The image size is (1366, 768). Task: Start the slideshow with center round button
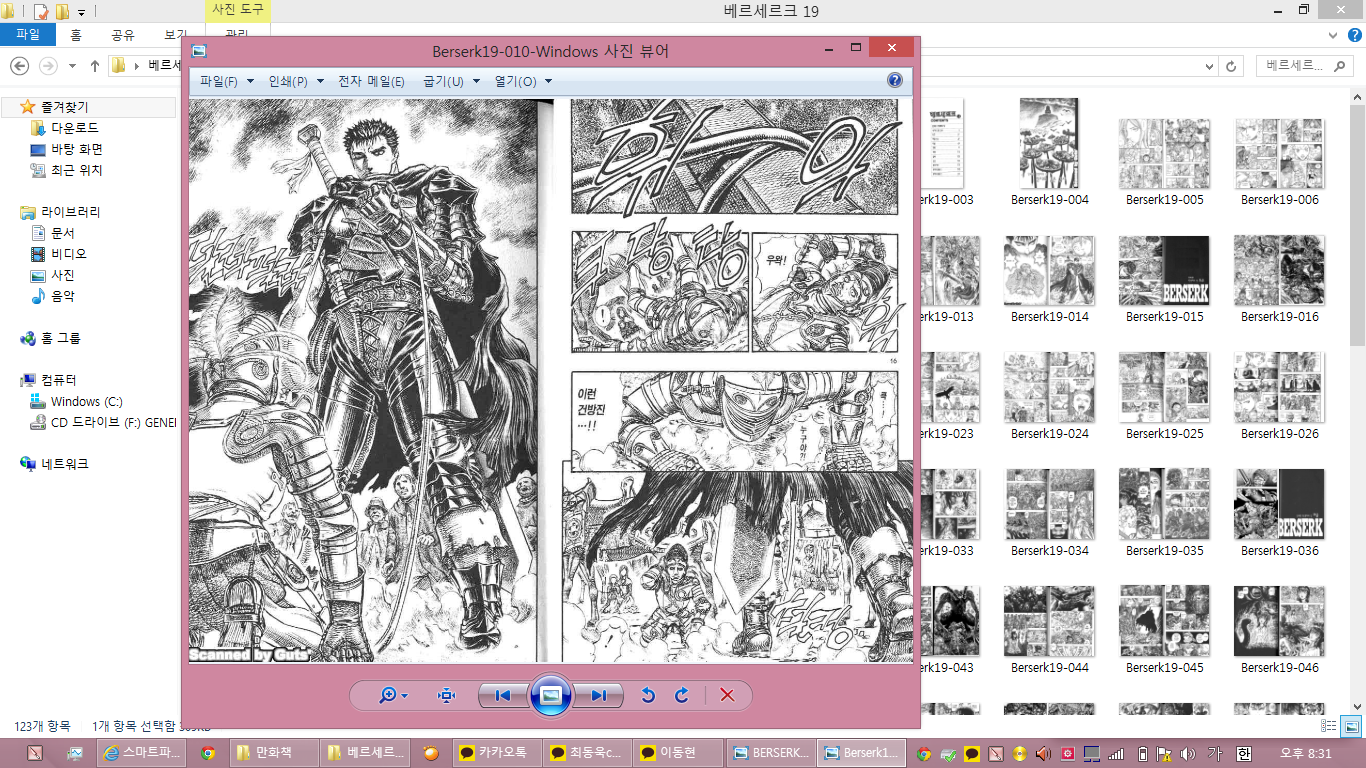[550, 695]
